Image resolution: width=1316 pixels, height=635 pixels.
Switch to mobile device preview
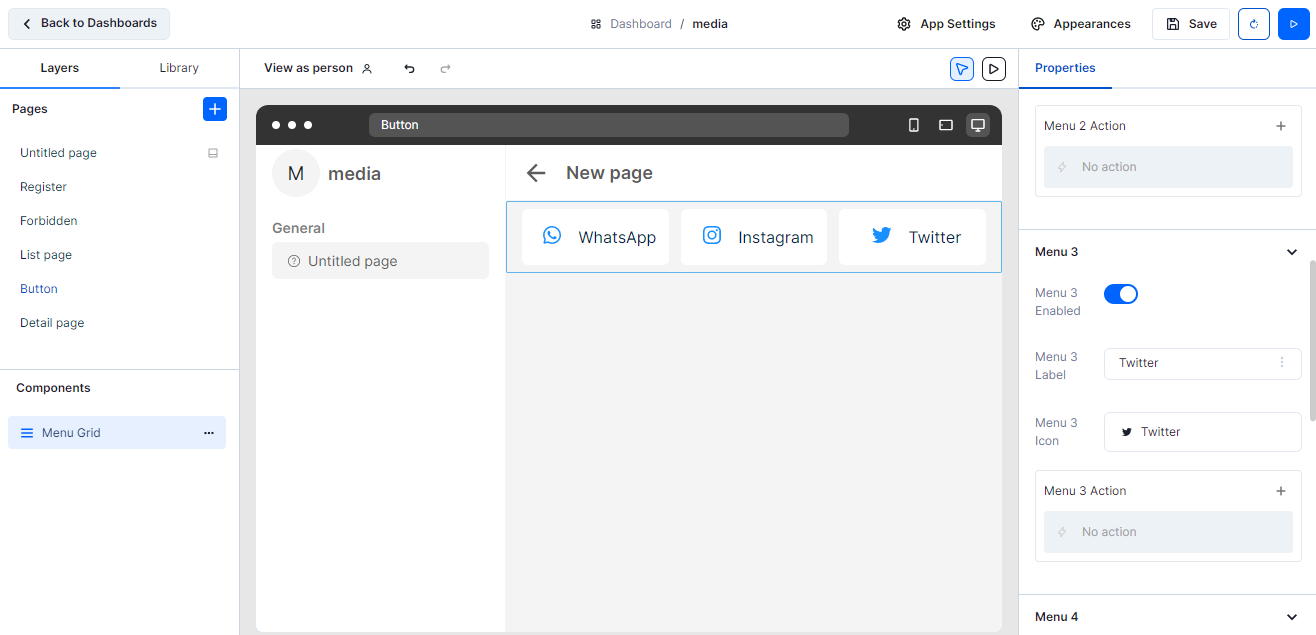tap(913, 125)
